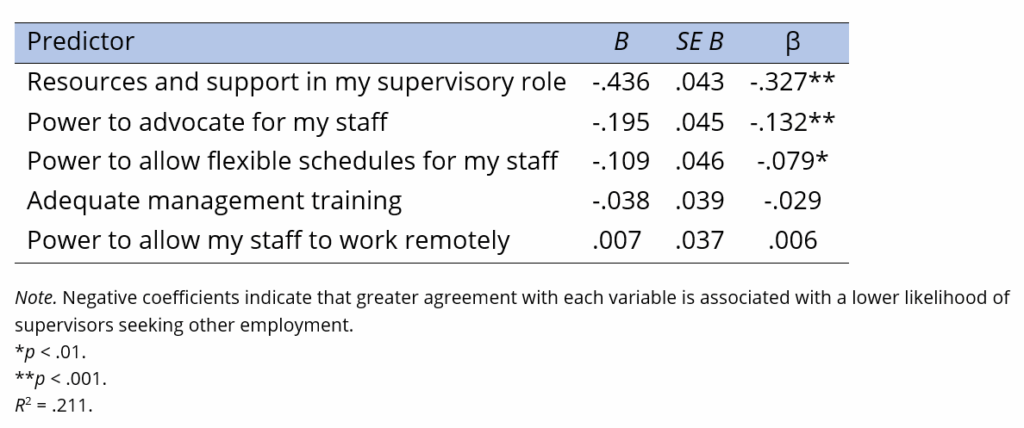The height and width of the screenshot is (428, 1024).
Task: Click the Predictor column header
Action: (x=80, y=42)
